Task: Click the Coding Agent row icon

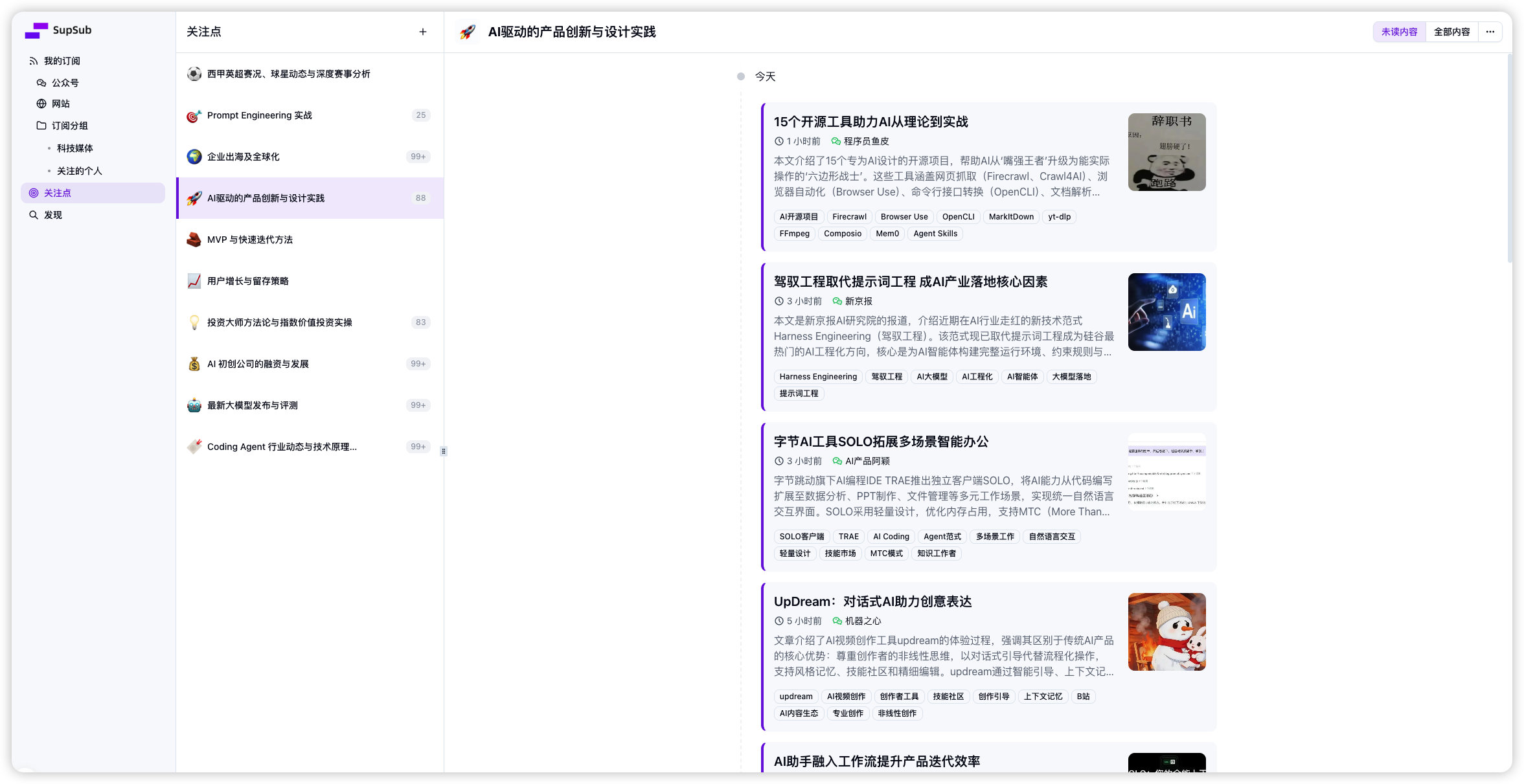Action: (x=194, y=447)
